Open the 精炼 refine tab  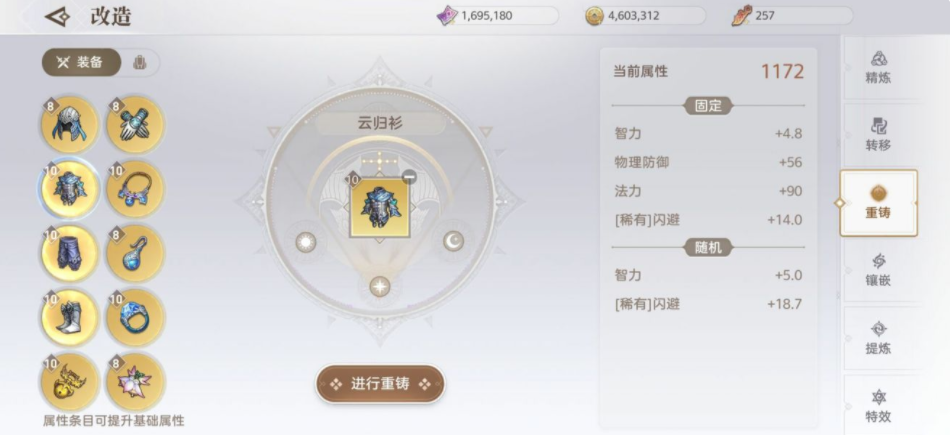[x=879, y=68]
